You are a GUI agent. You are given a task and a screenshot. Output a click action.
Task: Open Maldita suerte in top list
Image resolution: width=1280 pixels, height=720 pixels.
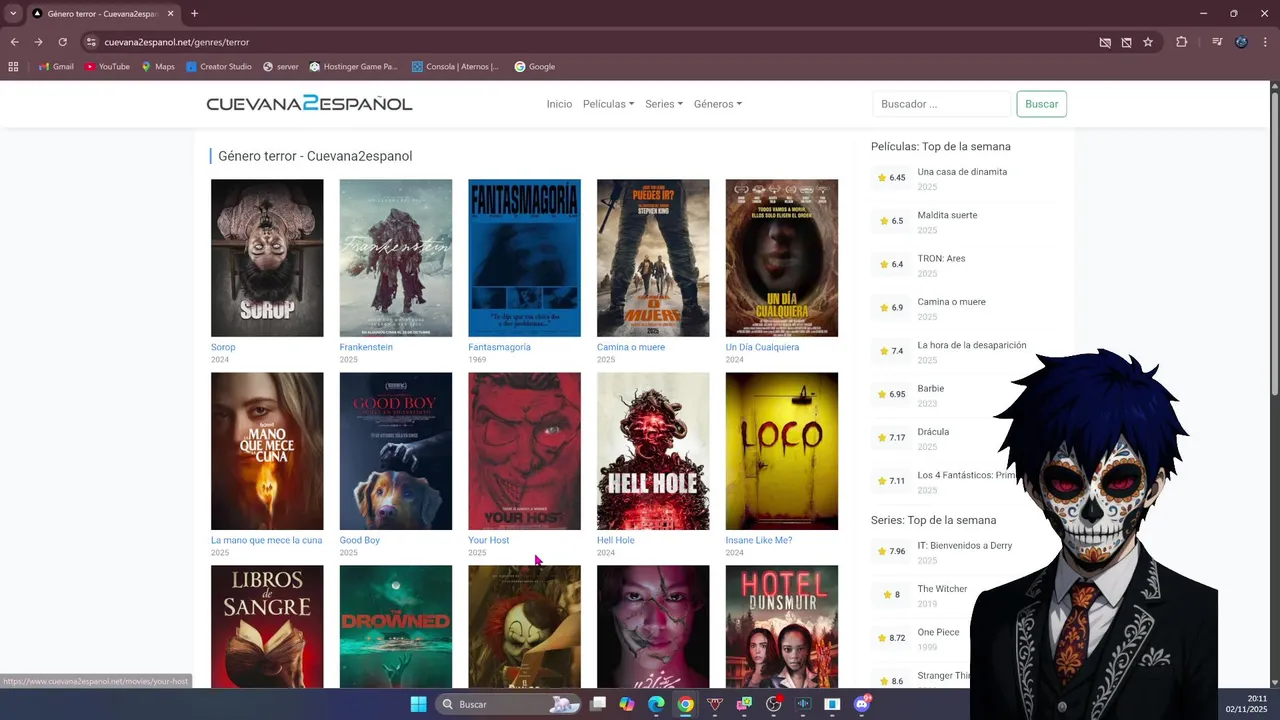947,215
